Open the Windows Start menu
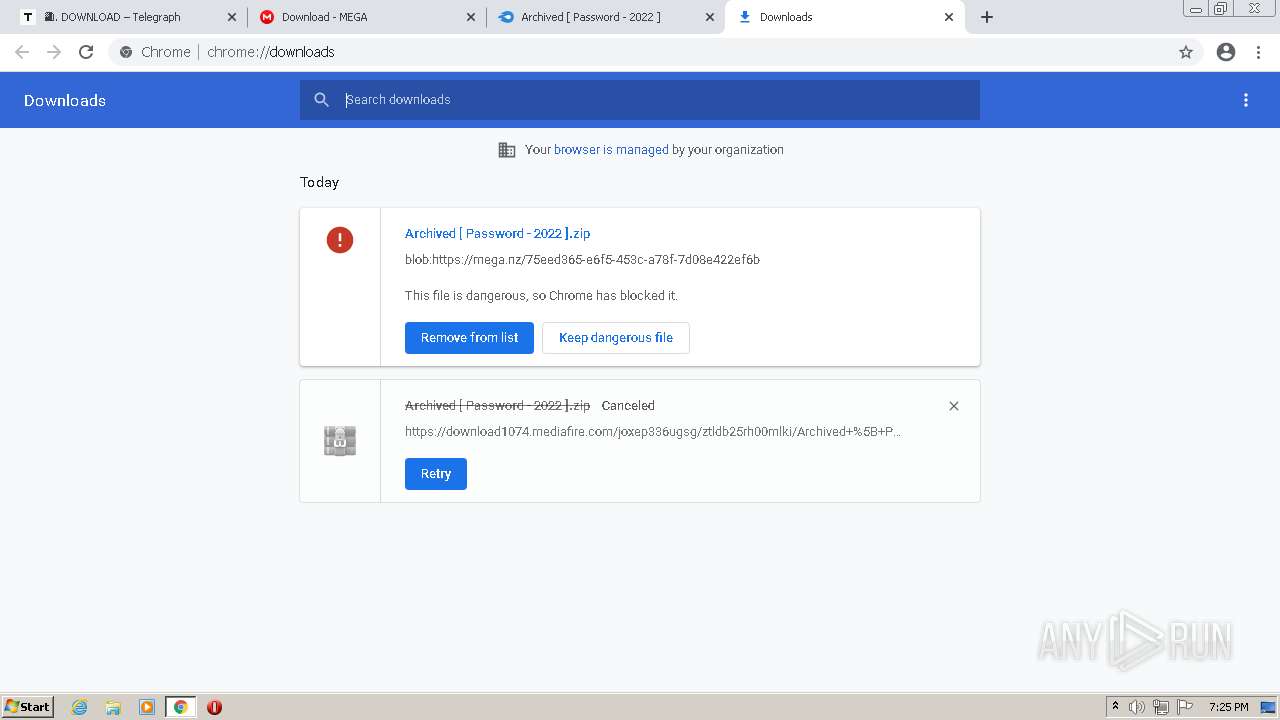 28,706
